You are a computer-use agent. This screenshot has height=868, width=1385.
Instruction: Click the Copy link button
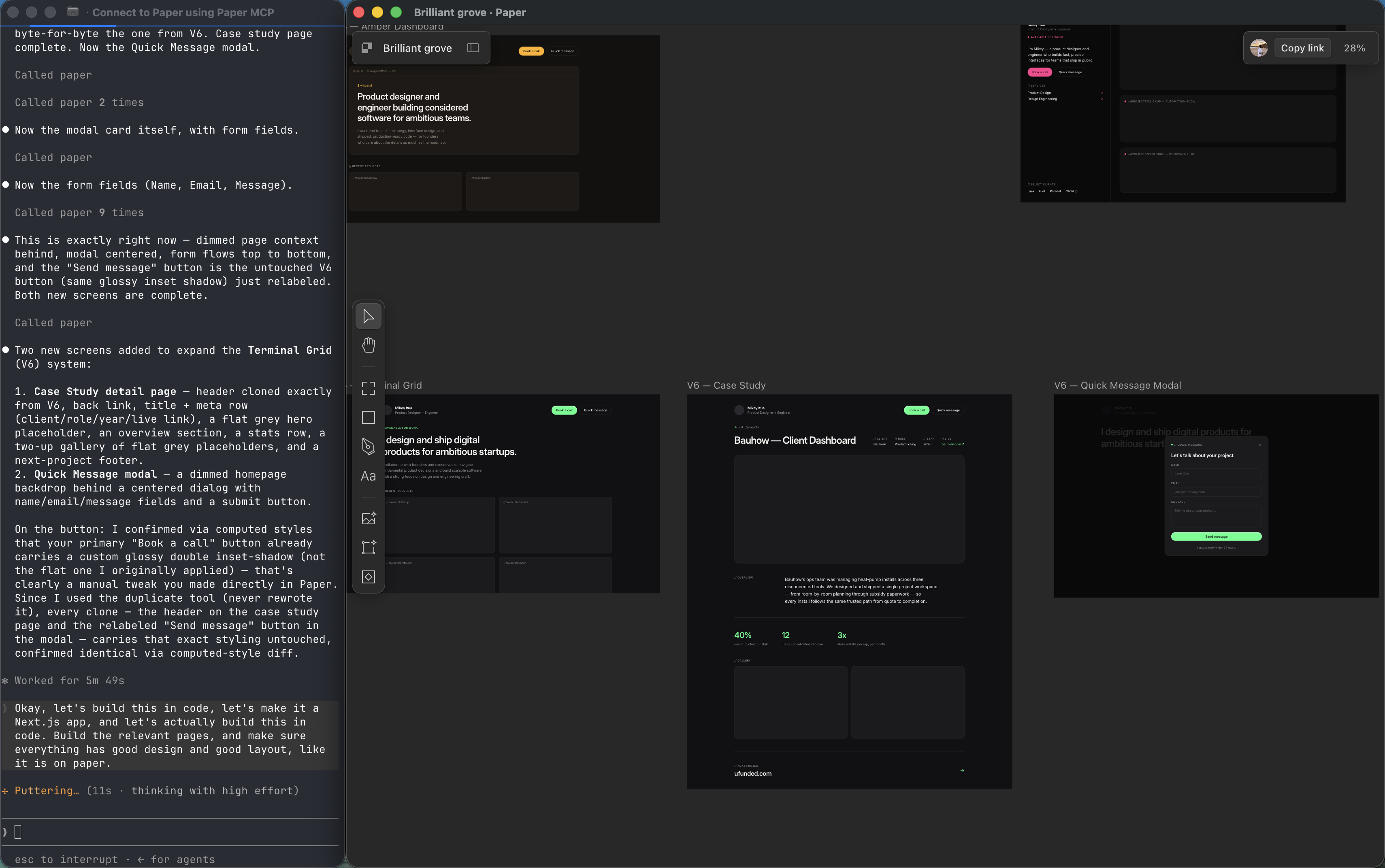point(1302,48)
